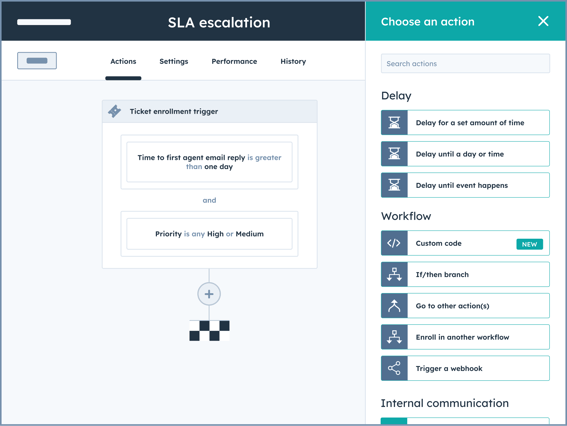The height and width of the screenshot is (426, 567).
Task: Click the hourglass icon for set amount delay
Action: pos(394,123)
